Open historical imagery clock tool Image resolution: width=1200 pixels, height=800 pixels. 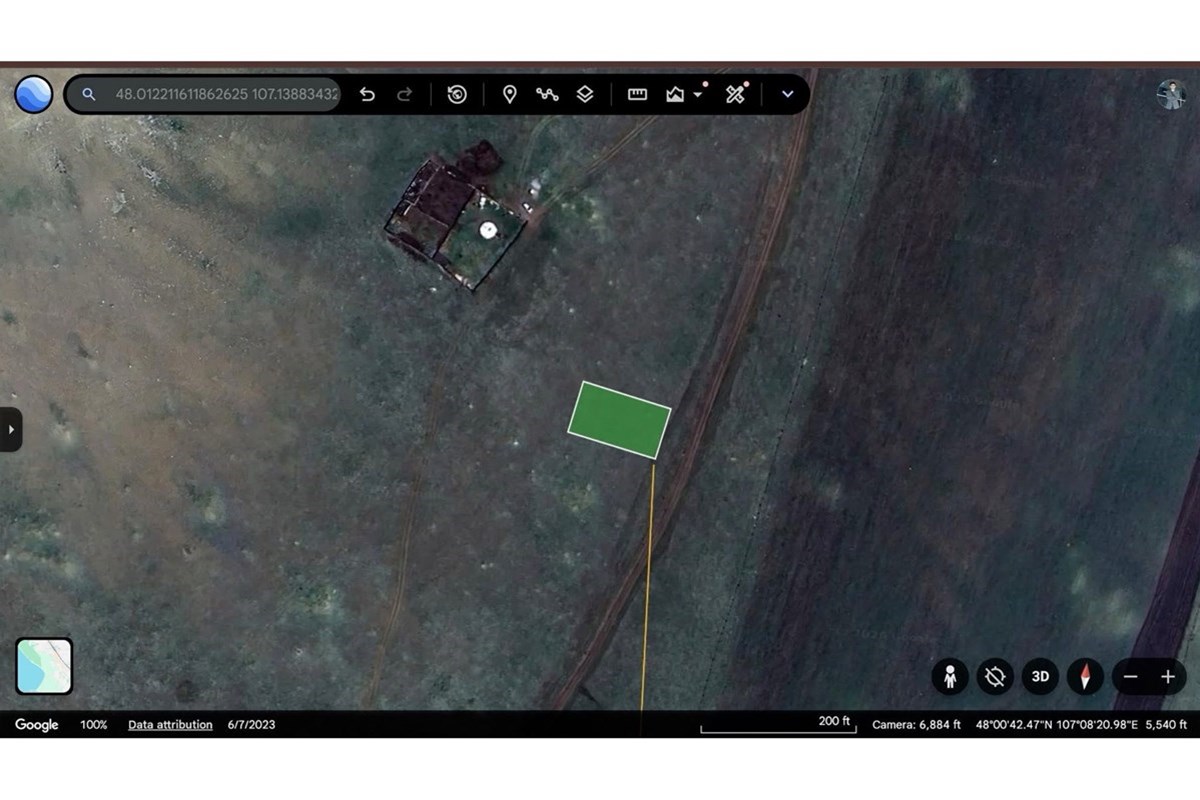457,94
